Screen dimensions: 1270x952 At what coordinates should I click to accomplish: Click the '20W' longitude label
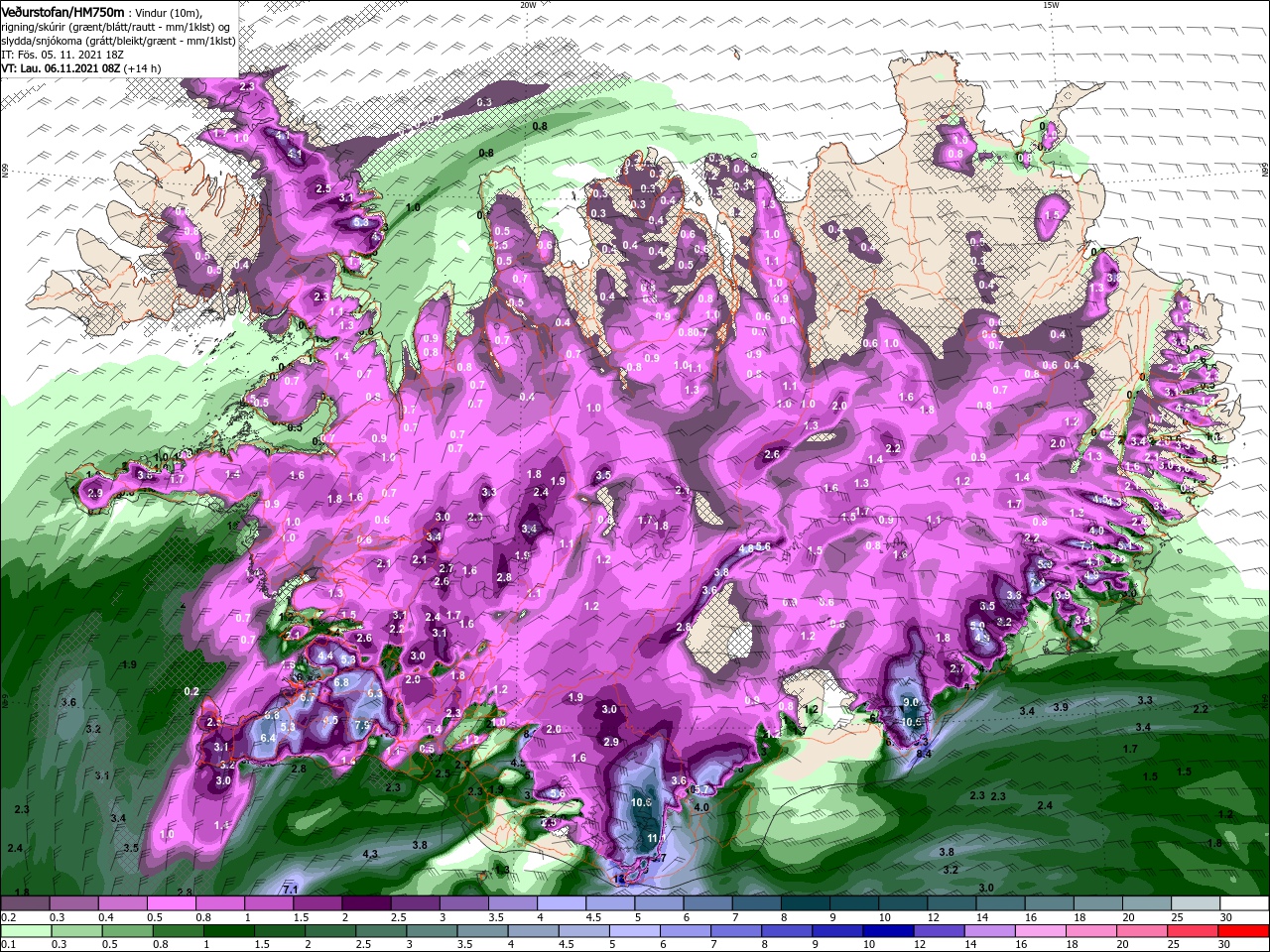[x=528, y=5]
